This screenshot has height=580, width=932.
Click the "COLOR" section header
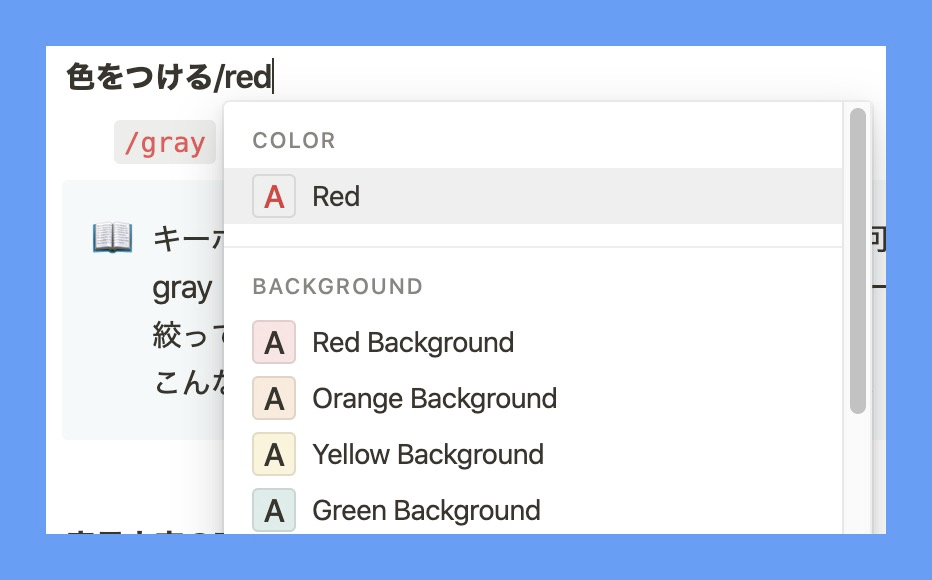click(x=294, y=141)
